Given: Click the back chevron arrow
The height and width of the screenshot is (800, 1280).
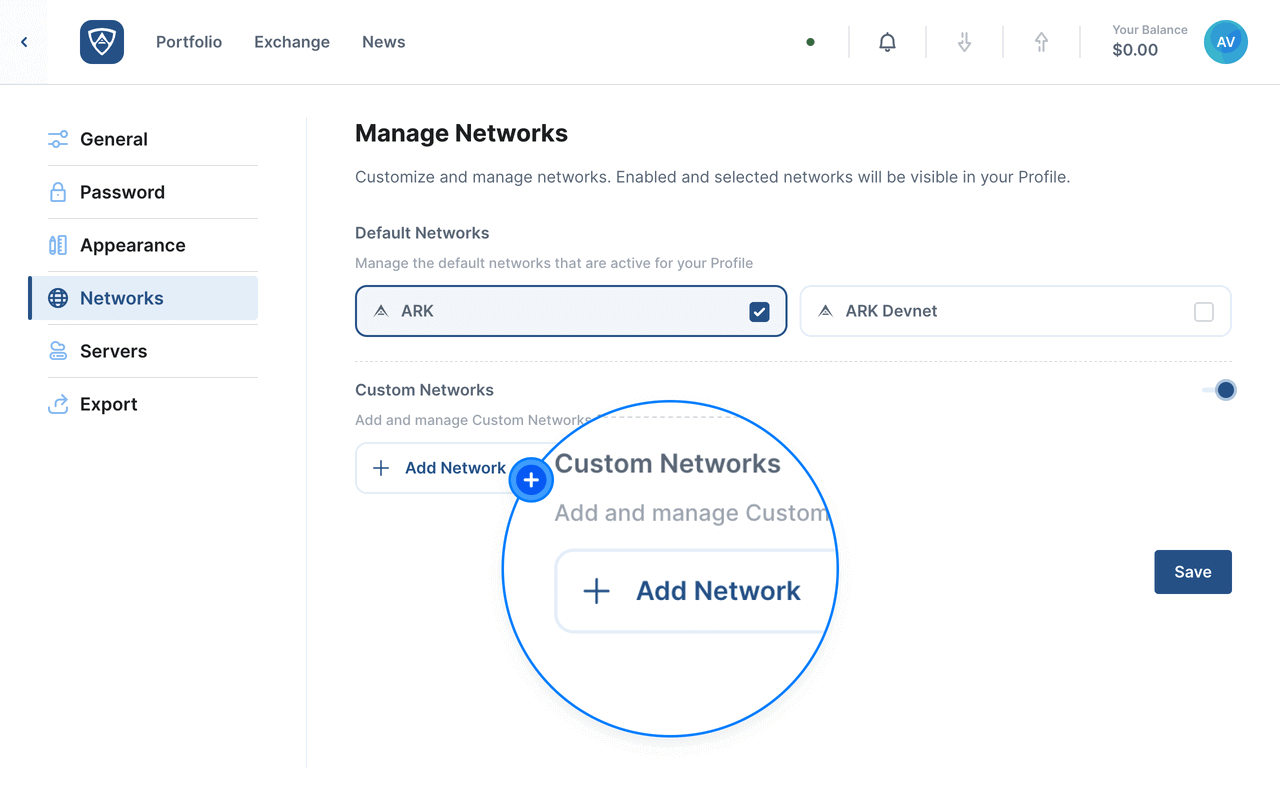Looking at the screenshot, I should (x=24, y=42).
